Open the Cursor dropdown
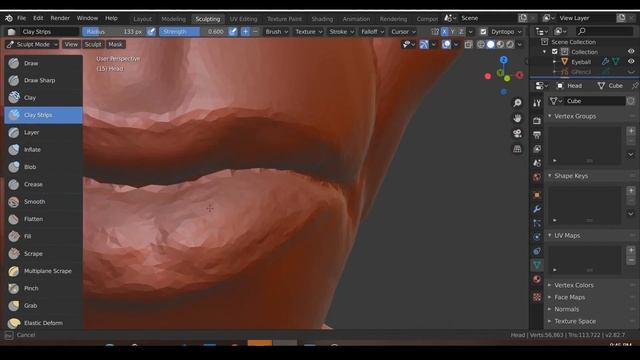The image size is (640, 360). pyautogui.click(x=403, y=31)
